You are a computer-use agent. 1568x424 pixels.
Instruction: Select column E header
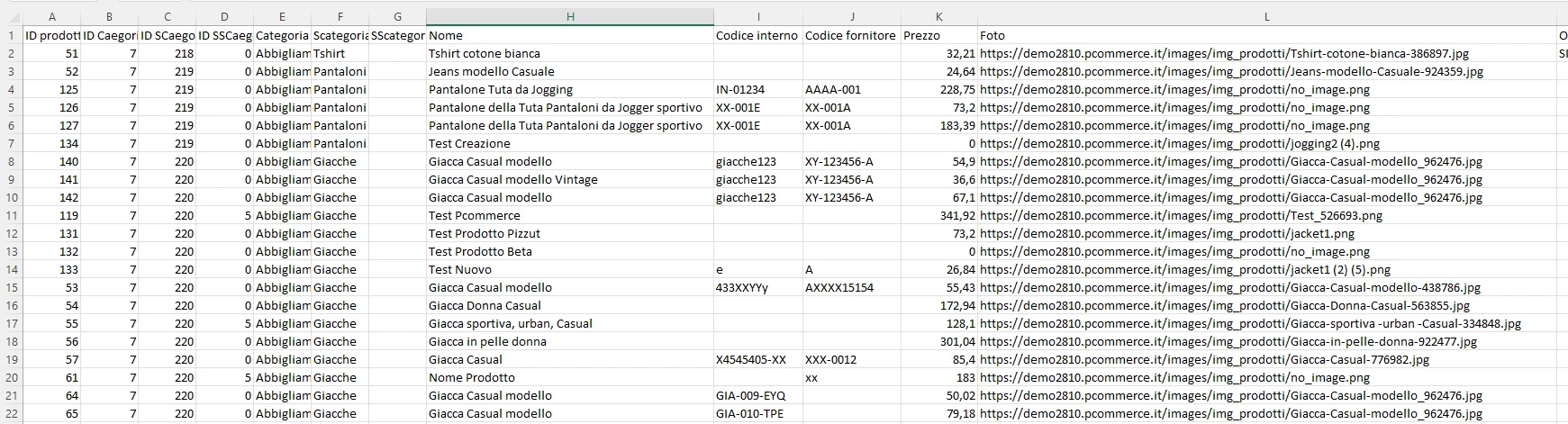click(x=282, y=16)
